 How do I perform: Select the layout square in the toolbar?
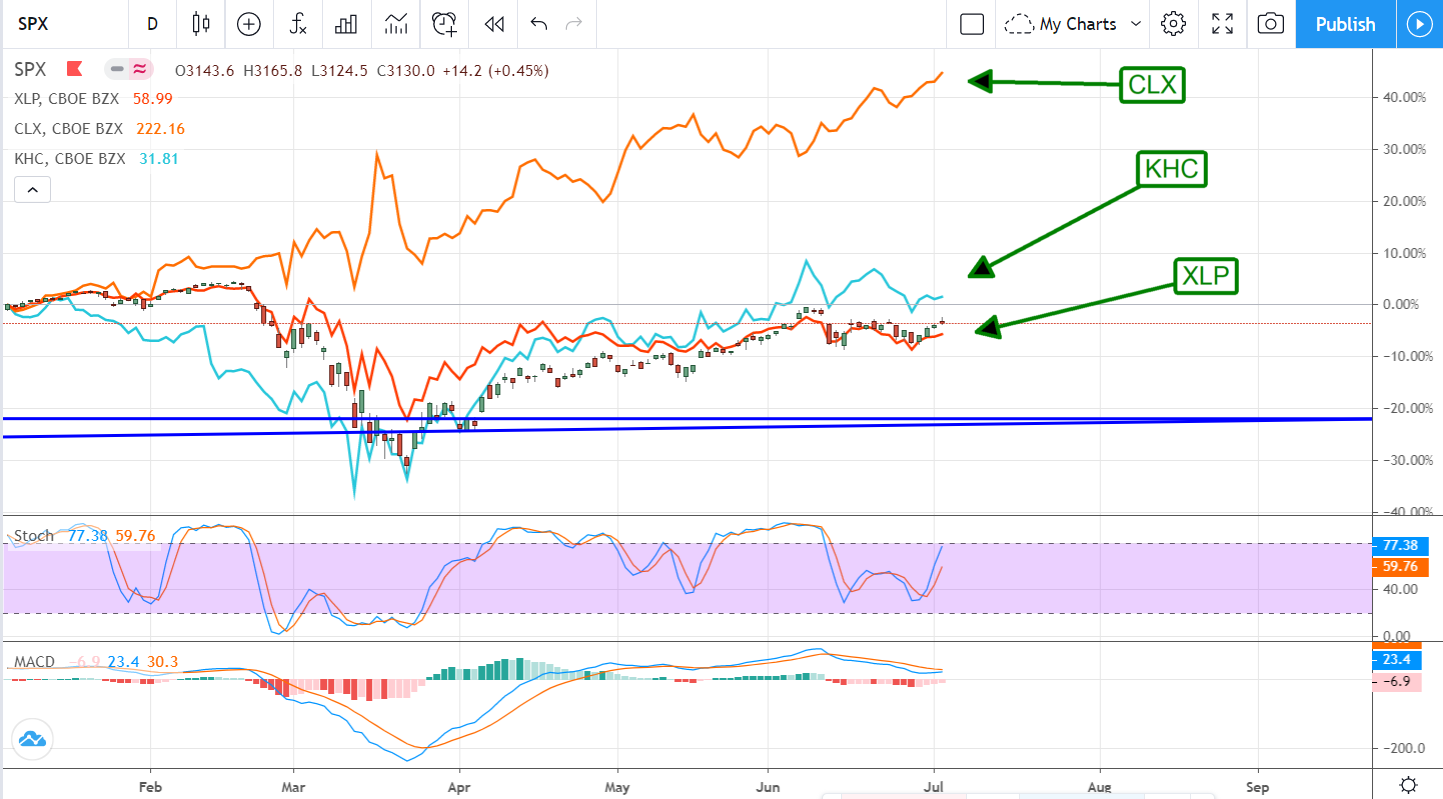(x=972, y=24)
